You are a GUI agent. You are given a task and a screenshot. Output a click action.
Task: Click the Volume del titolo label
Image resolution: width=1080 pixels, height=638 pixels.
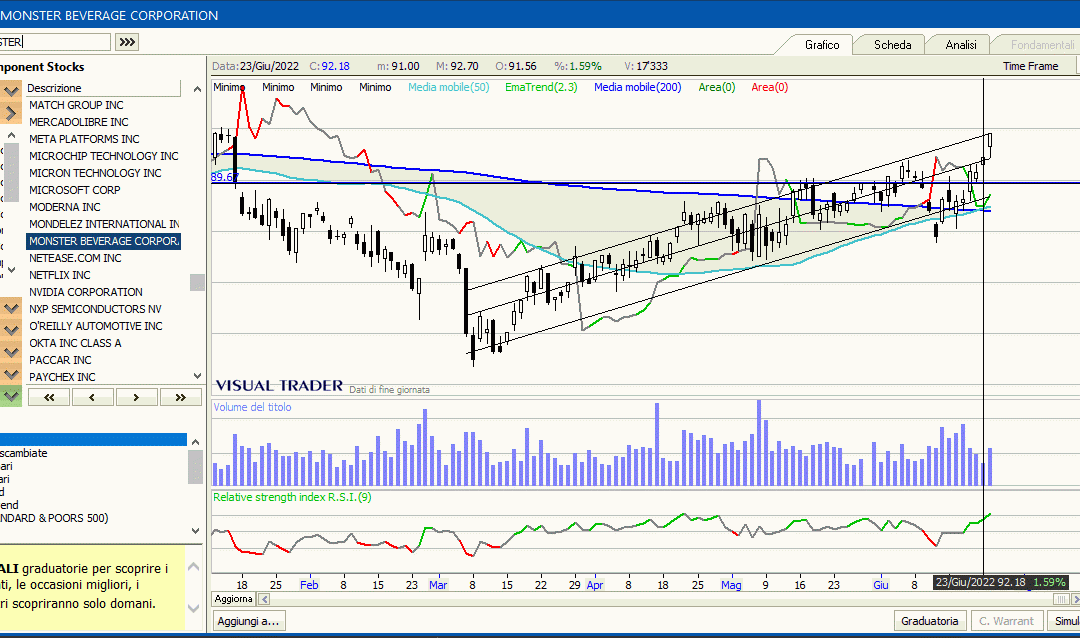[252, 407]
